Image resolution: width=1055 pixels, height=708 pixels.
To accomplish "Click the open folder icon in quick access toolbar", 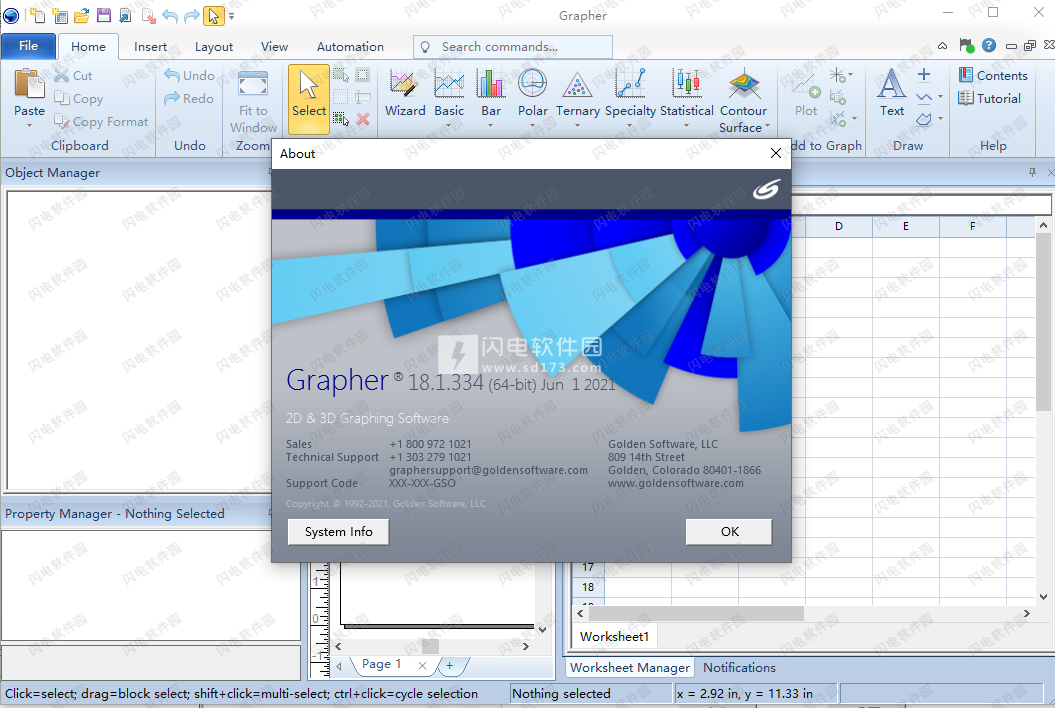I will pyautogui.click(x=81, y=15).
